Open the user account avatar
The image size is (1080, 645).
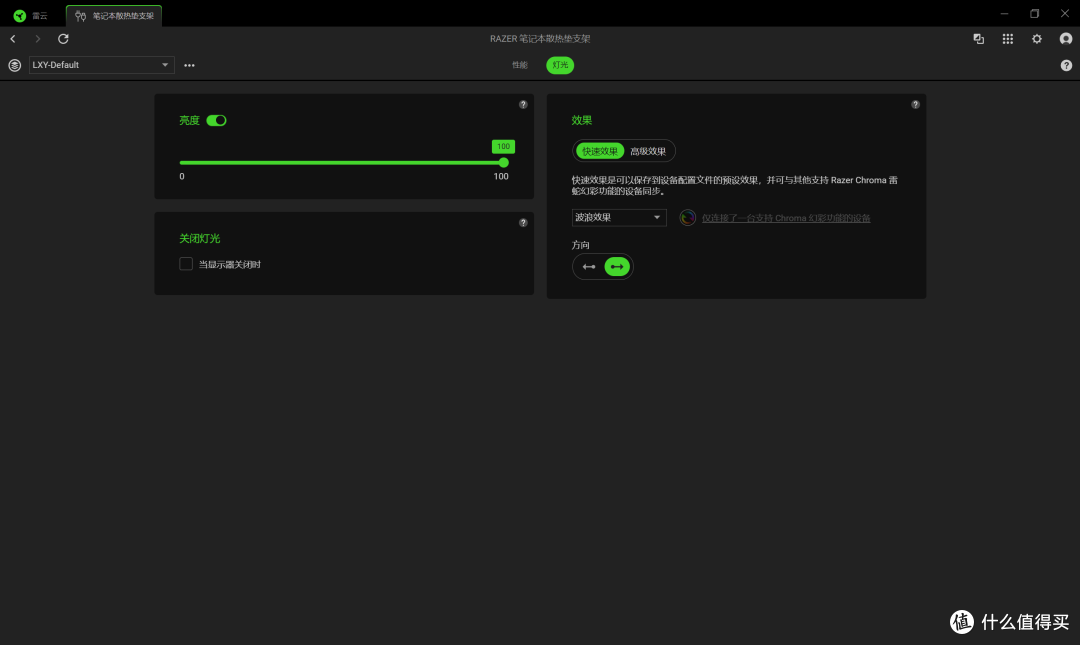click(1066, 39)
